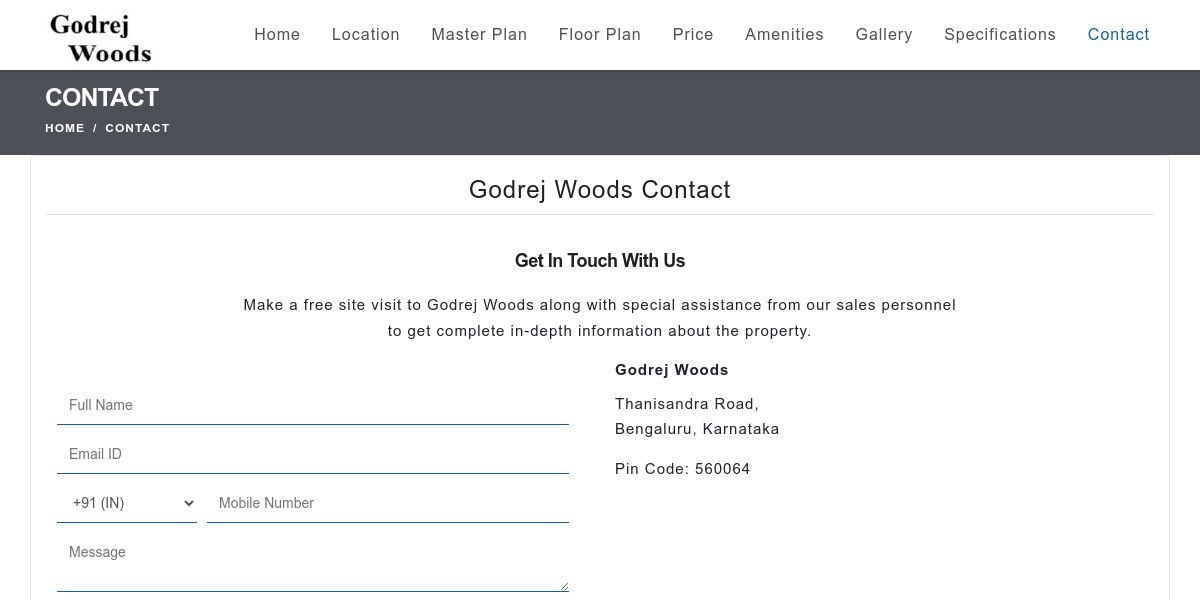Open the Master Plan page
The width and height of the screenshot is (1200, 600).
click(479, 34)
